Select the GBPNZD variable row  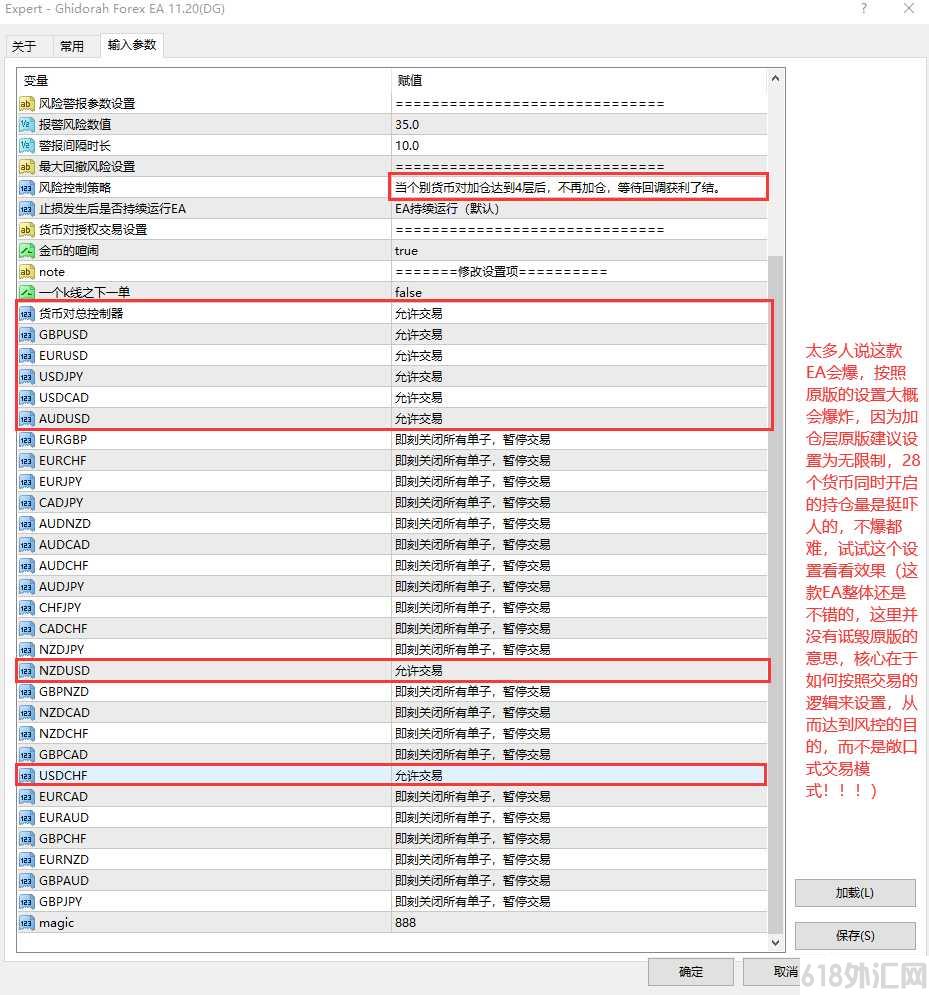pyautogui.click(x=392, y=692)
